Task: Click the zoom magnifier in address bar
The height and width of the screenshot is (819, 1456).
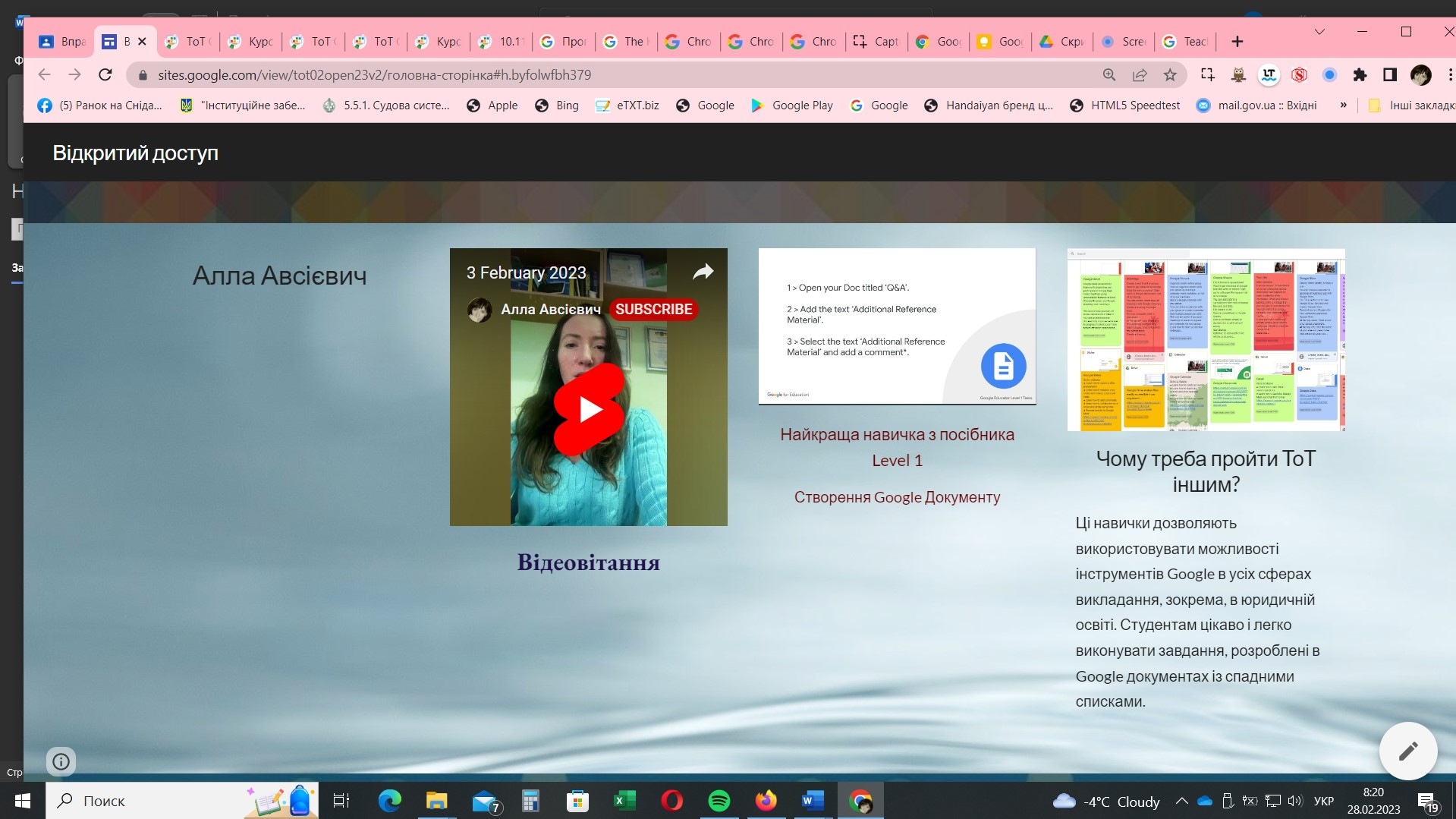Action: (x=1109, y=74)
